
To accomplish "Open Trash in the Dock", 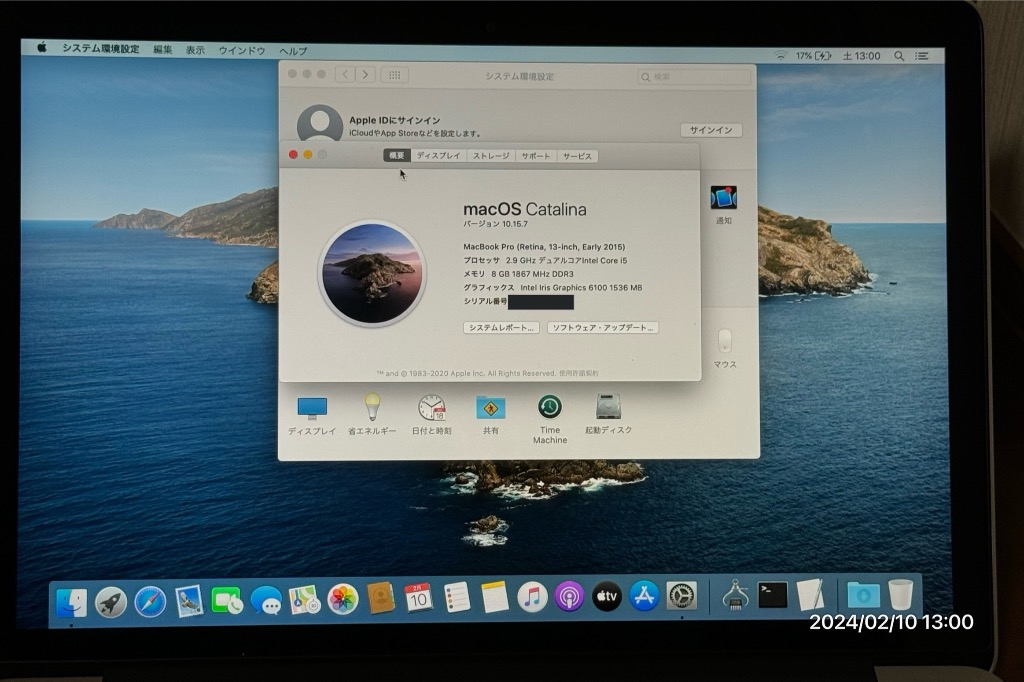I will [x=901, y=594].
